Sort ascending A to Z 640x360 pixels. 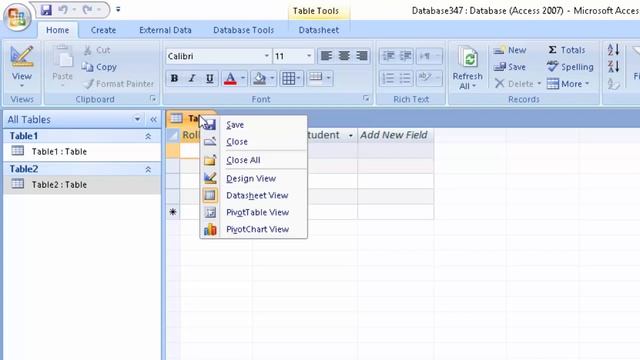click(613, 50)
